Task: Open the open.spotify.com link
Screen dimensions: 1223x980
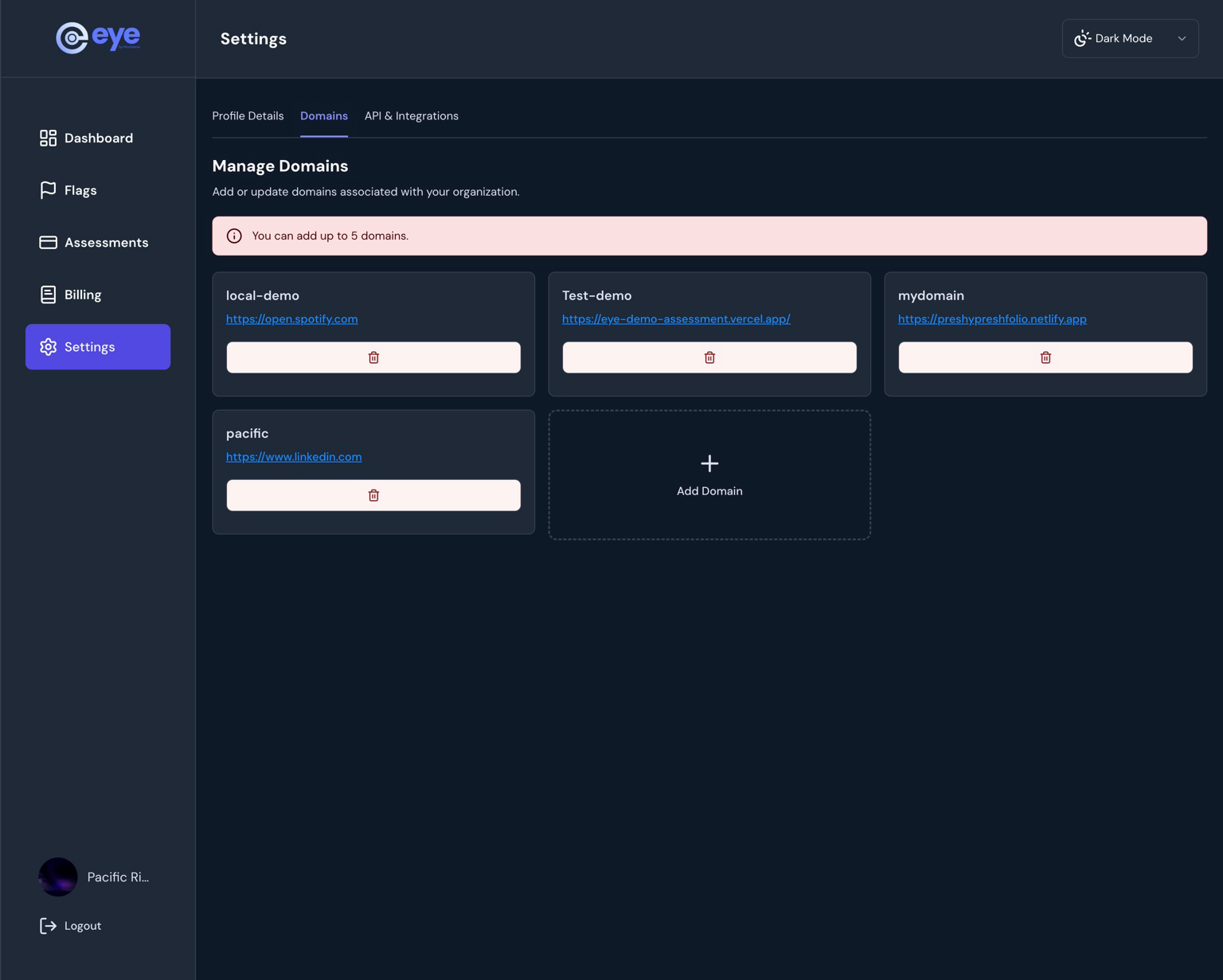Action: pyautogui.click(x=291, y=318)
